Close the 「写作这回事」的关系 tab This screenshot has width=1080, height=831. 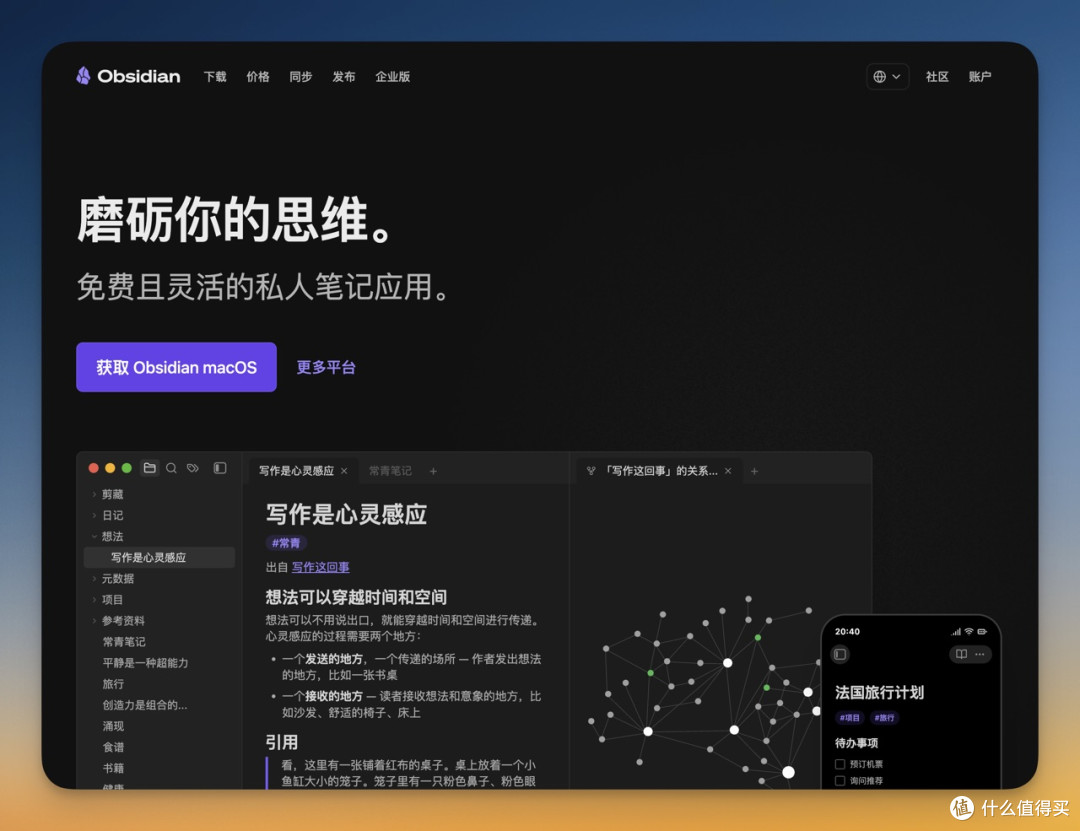pos(728,471)
